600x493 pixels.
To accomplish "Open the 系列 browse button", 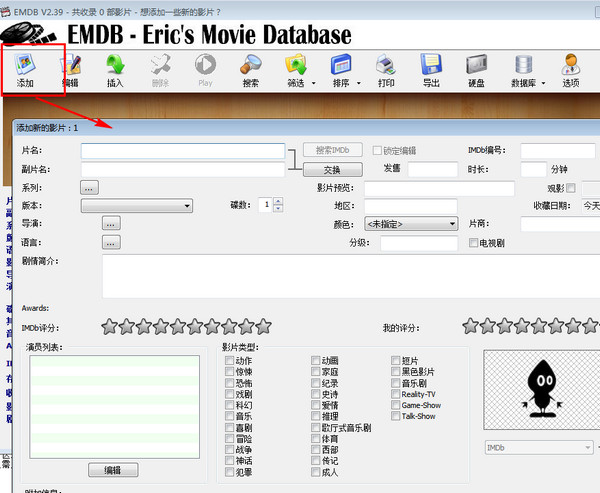I will (x=89, y=188).
